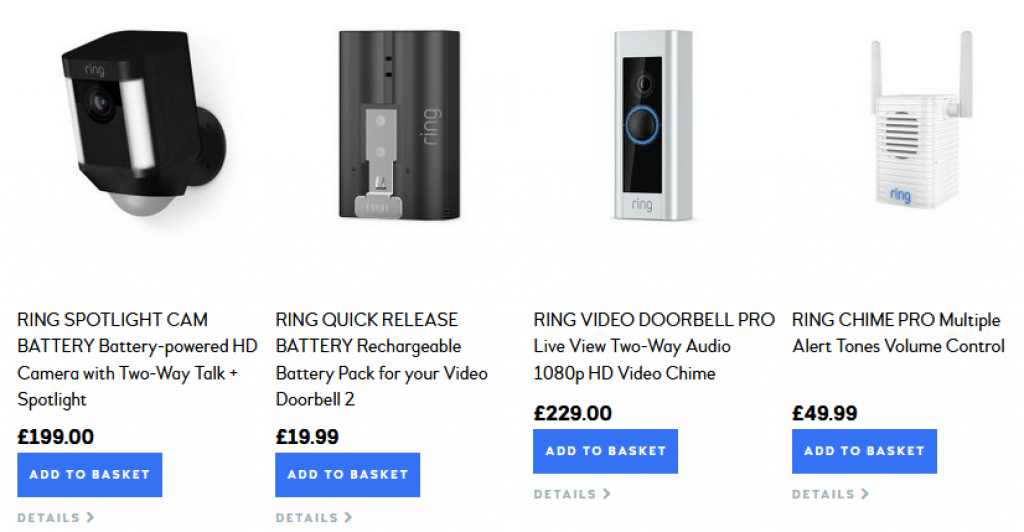
Task: Click the chevron beside Spotlight Cam details
Action: pos(90,518)
